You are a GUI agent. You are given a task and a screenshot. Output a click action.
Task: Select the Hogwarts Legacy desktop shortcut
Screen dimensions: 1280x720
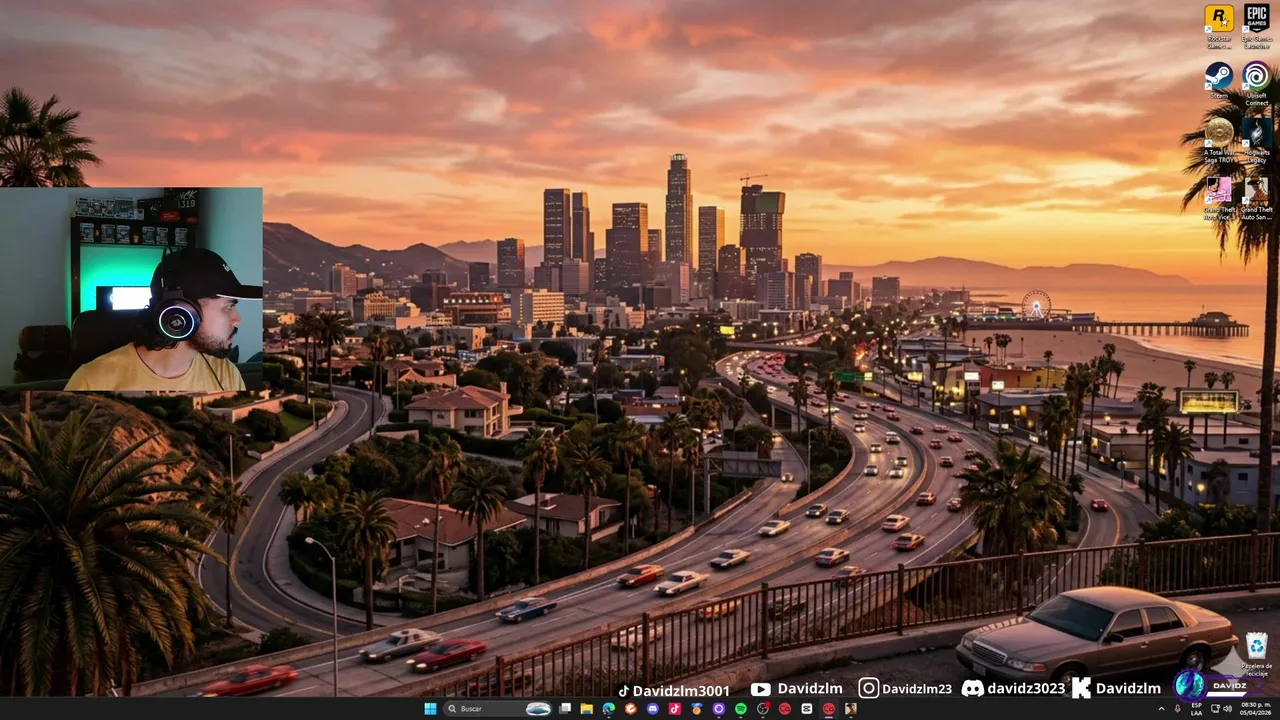click(x=1256, y=140)
